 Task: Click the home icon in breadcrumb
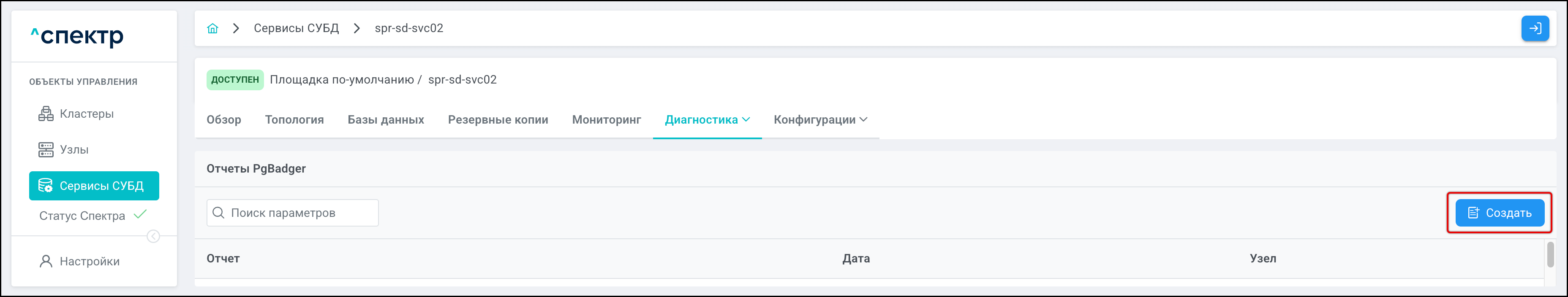point(212,29)
